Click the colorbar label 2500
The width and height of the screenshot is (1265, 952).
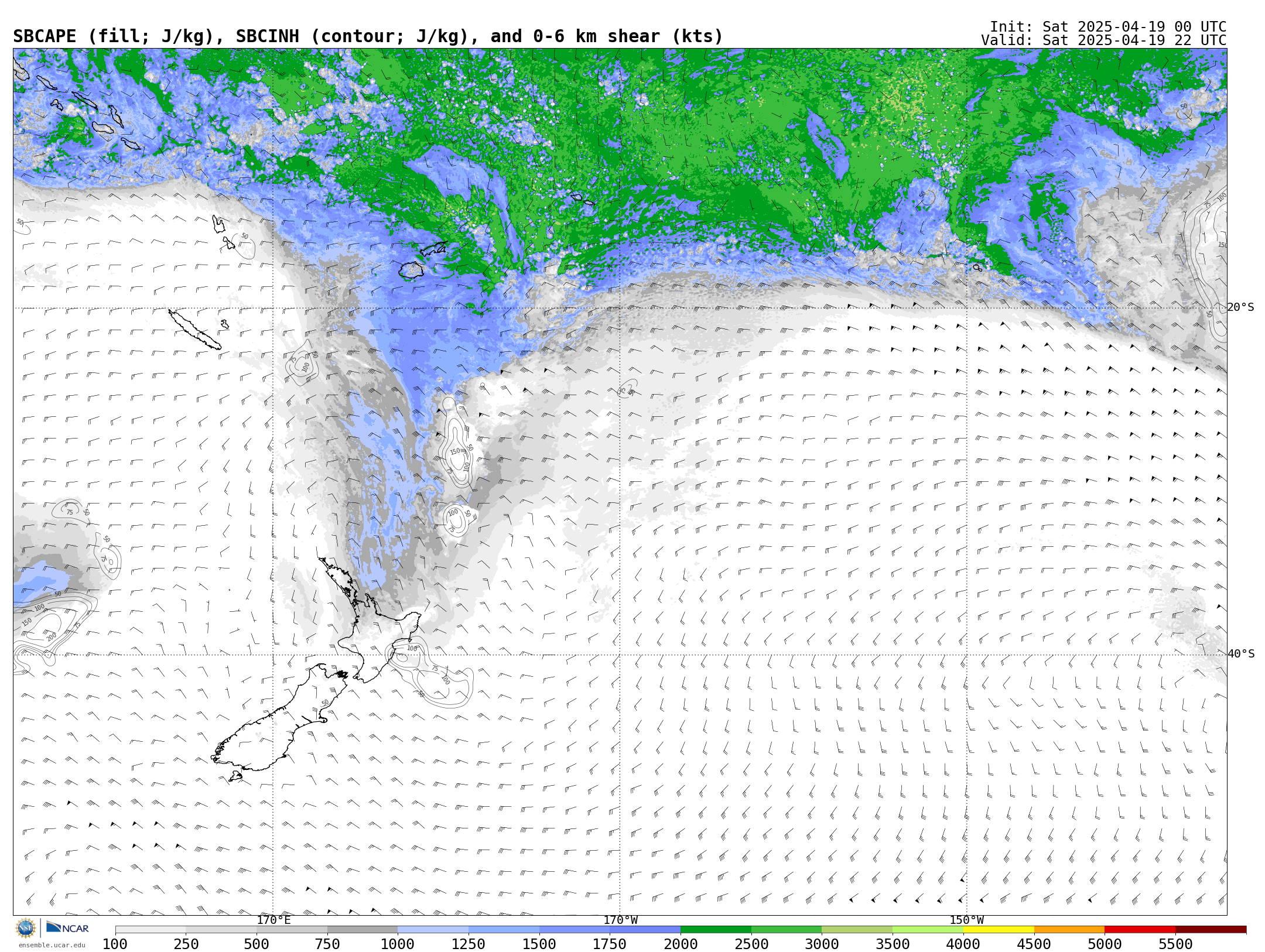click(751, 944)
